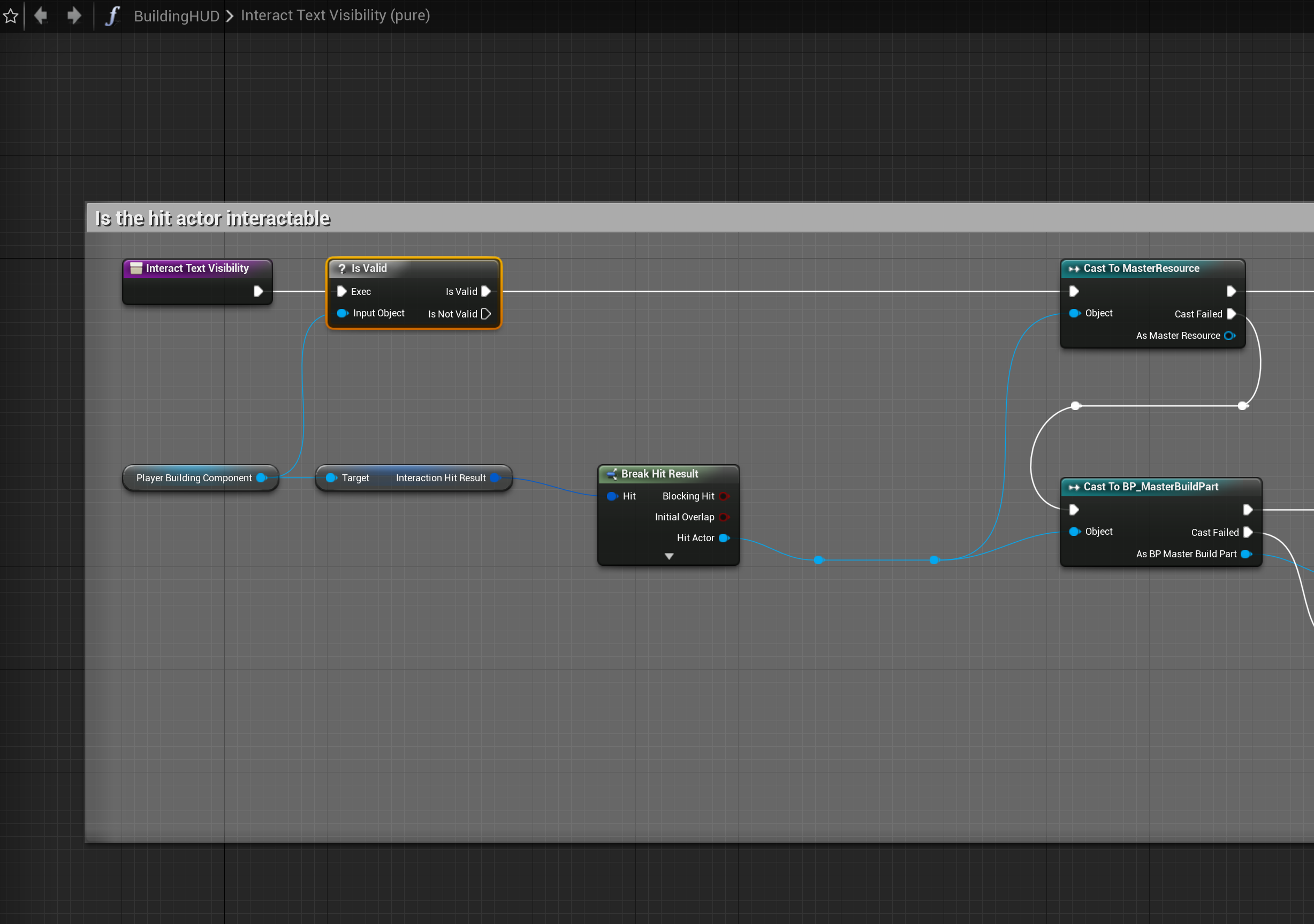Click breadcrumb chevron after BuildingHUD
This screenshot has height=924, width=1314.
coord(230,16)
